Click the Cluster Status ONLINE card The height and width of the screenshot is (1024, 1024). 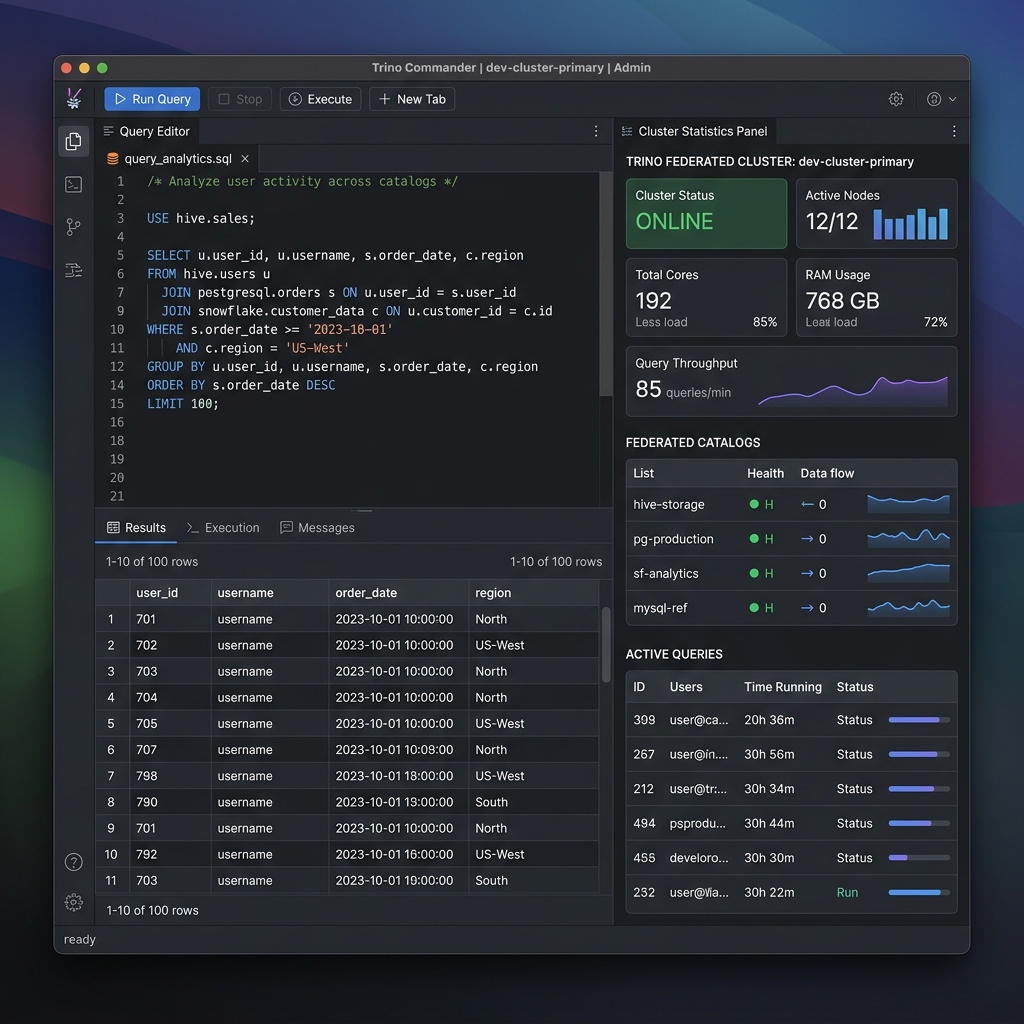[707, 214]
